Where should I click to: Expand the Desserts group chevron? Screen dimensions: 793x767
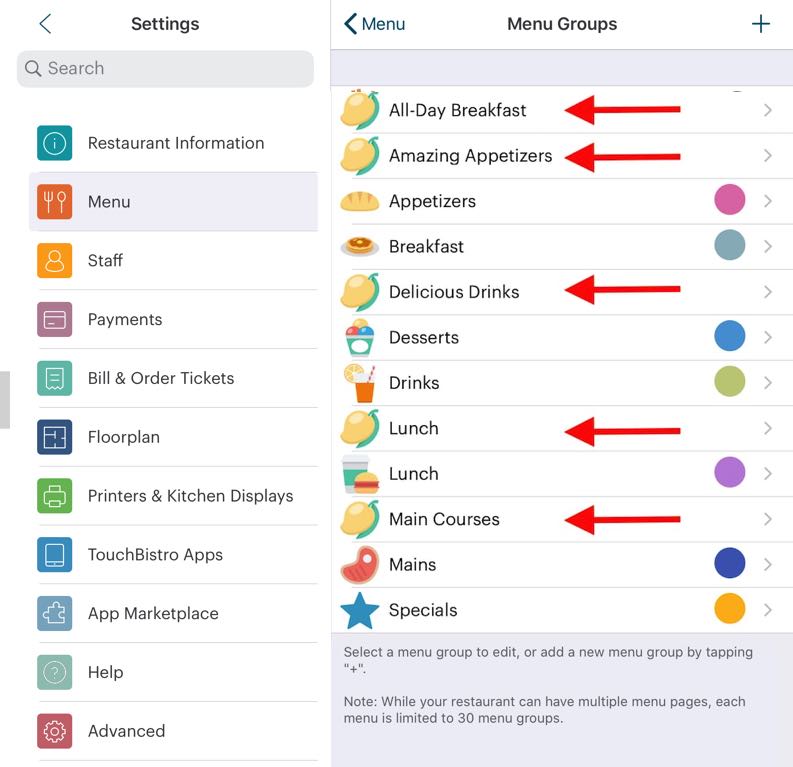click(x=767, y=337)
